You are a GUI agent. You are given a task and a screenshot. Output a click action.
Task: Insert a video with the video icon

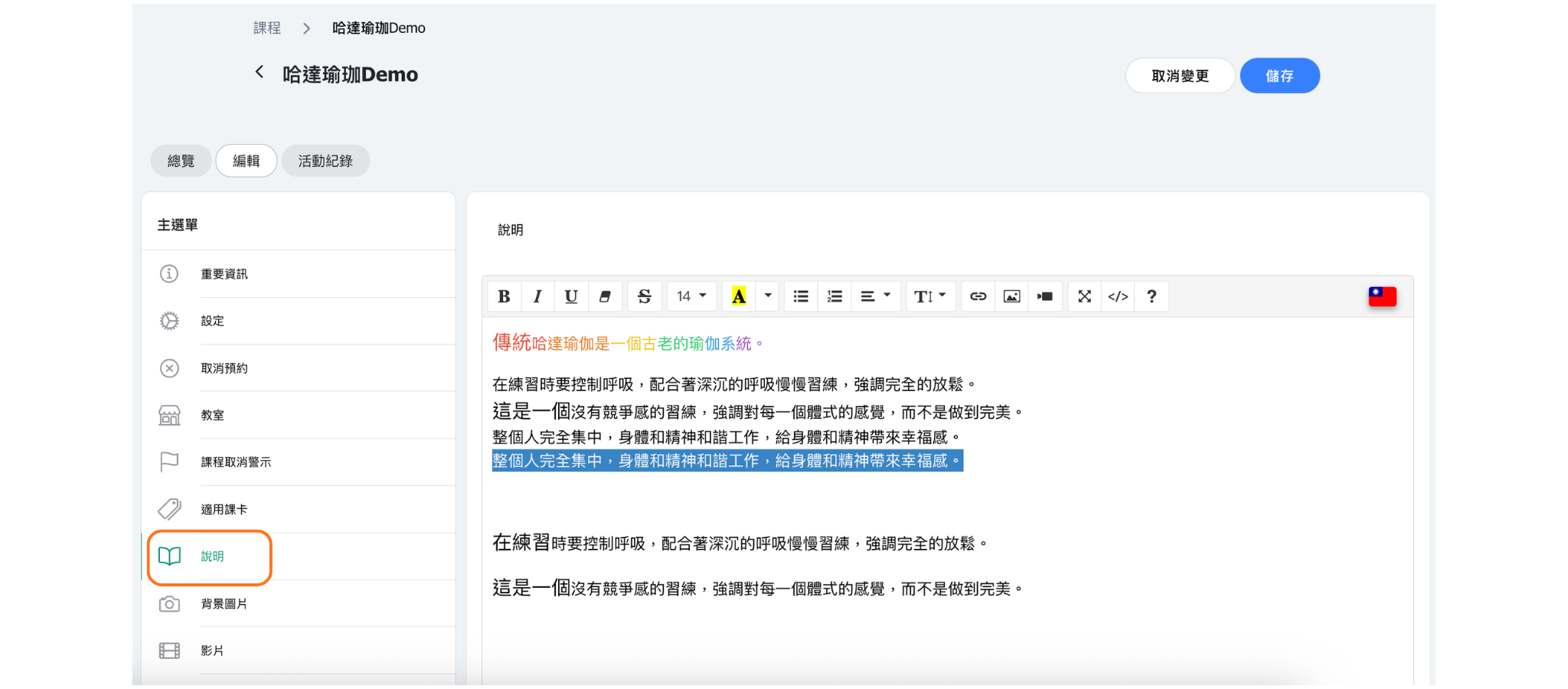pyautogui.click(x=1045, y=296)
